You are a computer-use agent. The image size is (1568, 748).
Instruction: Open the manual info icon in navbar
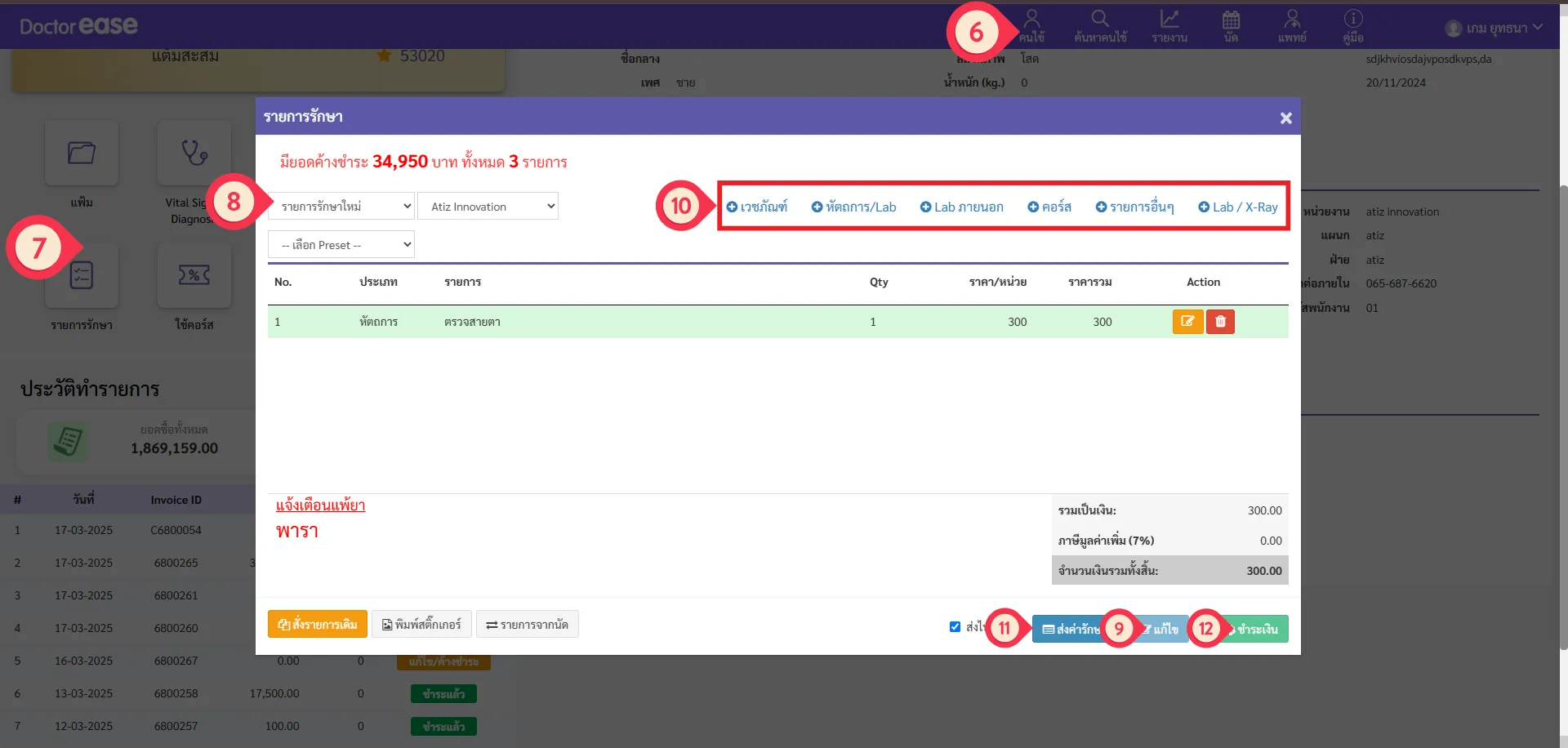click(1353, 26)
